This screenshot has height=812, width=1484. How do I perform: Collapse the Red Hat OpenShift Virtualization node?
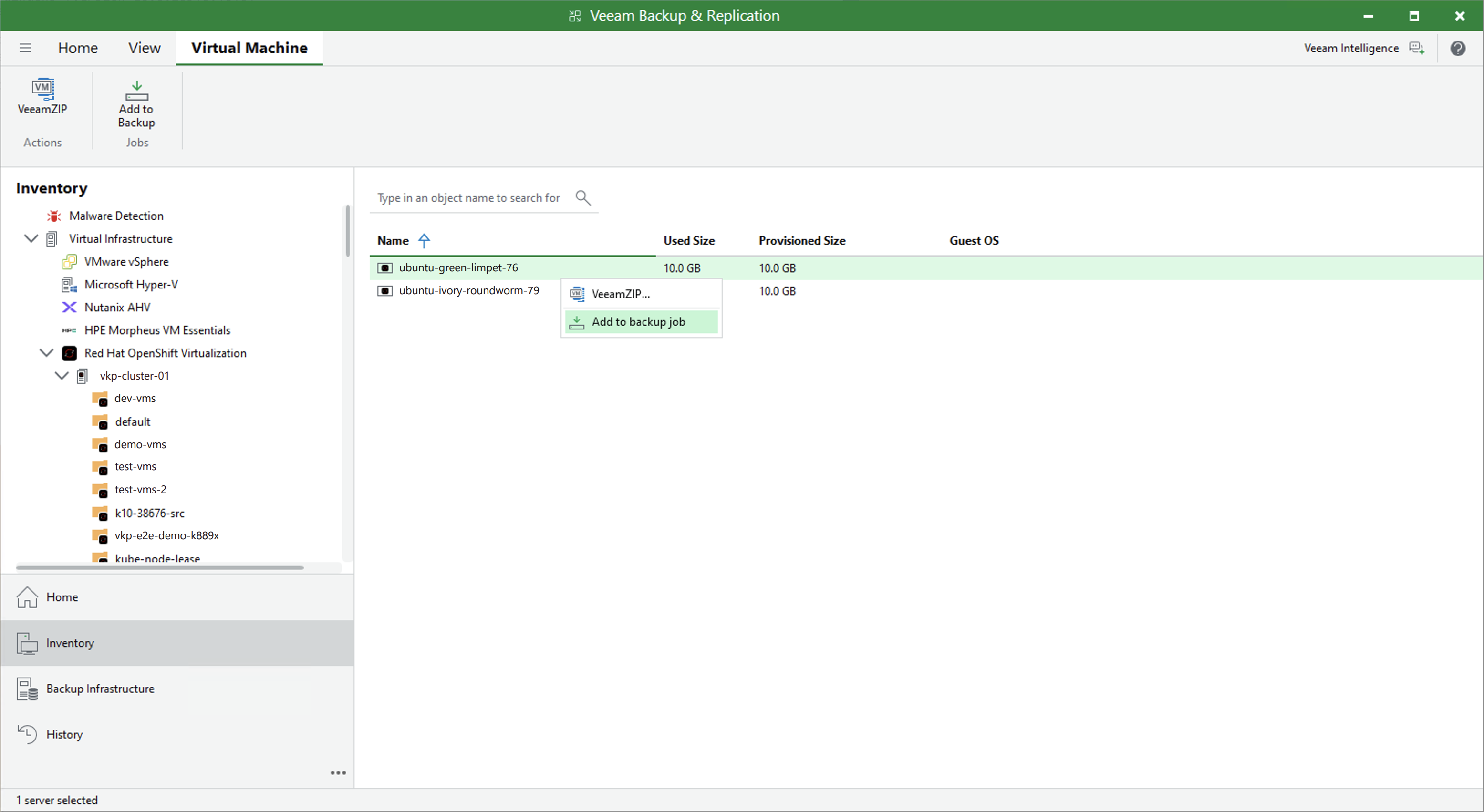click(47, 353)
